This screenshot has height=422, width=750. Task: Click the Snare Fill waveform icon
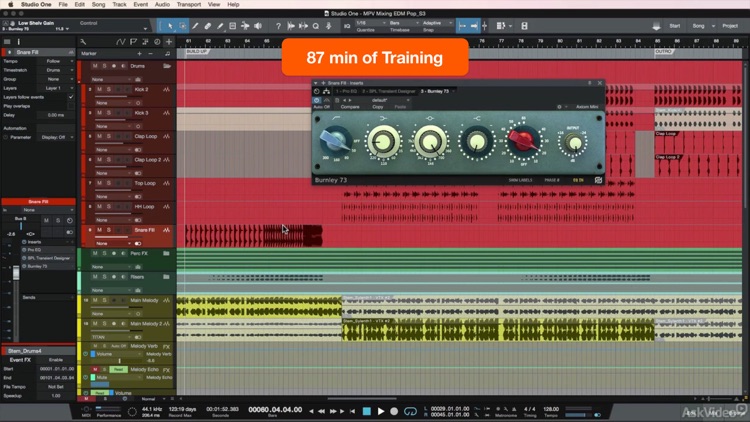[x=166, y=230]
